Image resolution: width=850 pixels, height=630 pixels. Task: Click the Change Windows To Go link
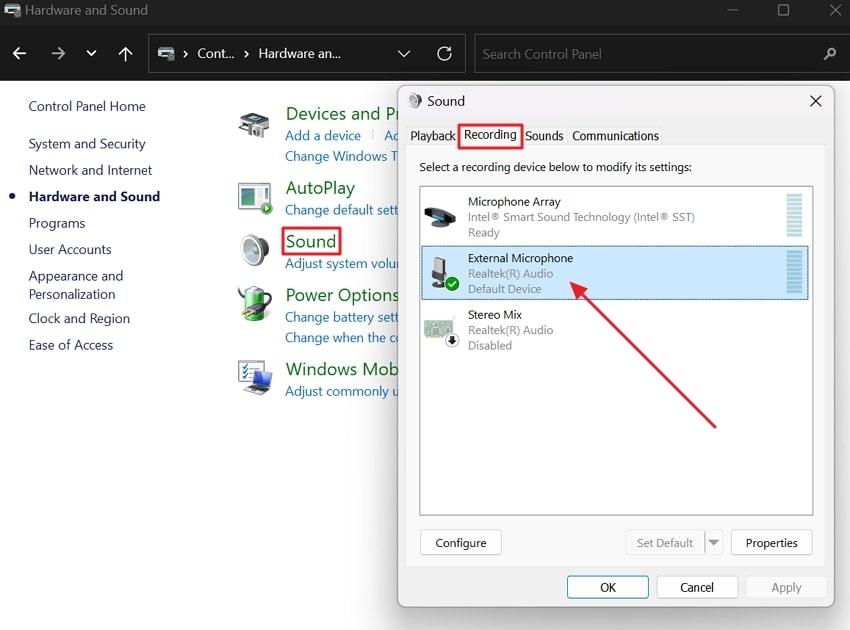click(x=341, y=156)
